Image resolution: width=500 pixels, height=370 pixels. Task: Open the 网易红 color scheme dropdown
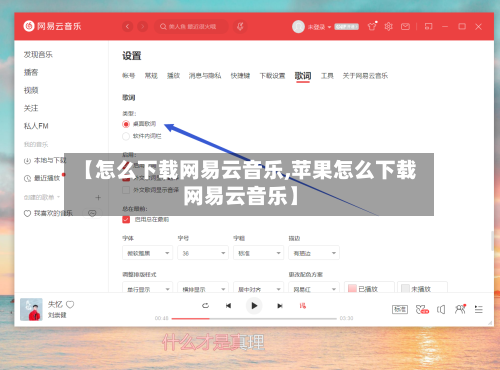(x=314, y=287)
